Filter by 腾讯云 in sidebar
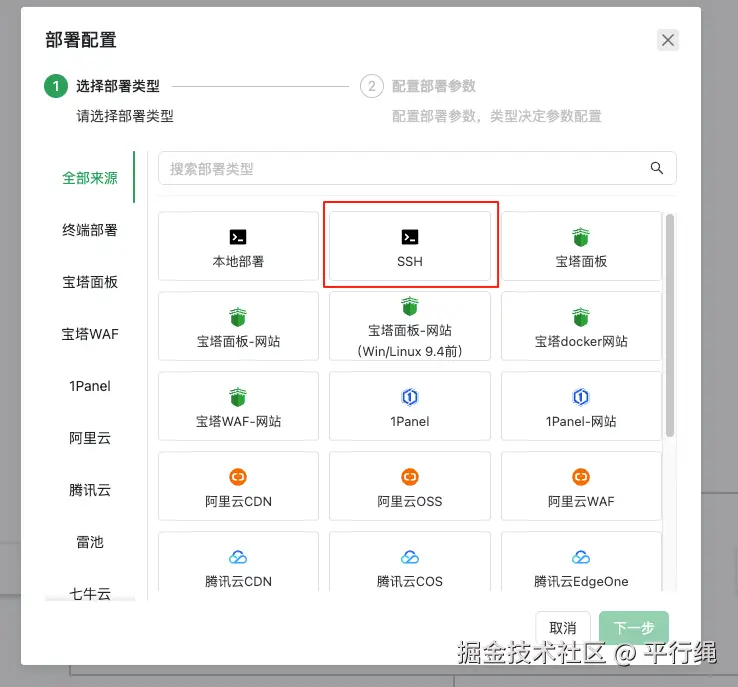The image size is (738, 687). (x=89, y=490)
